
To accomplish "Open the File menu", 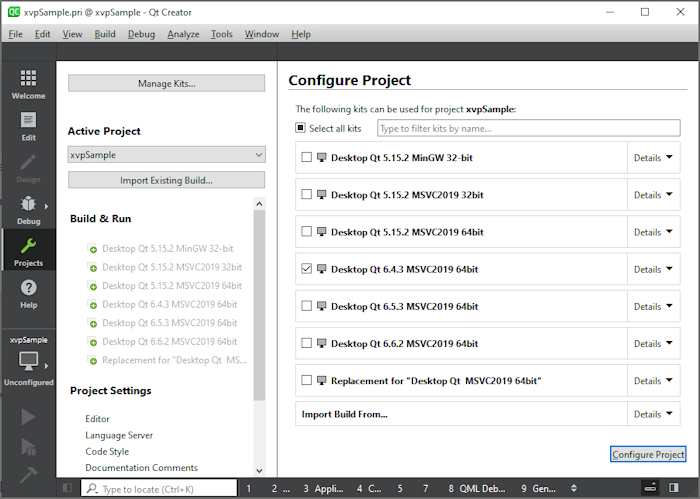I will 16,34.
